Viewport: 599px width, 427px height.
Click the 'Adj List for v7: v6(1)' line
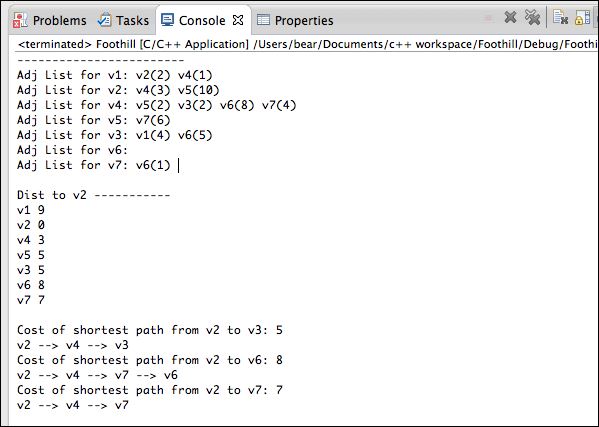pyautogui.click(x=94, y=165)
